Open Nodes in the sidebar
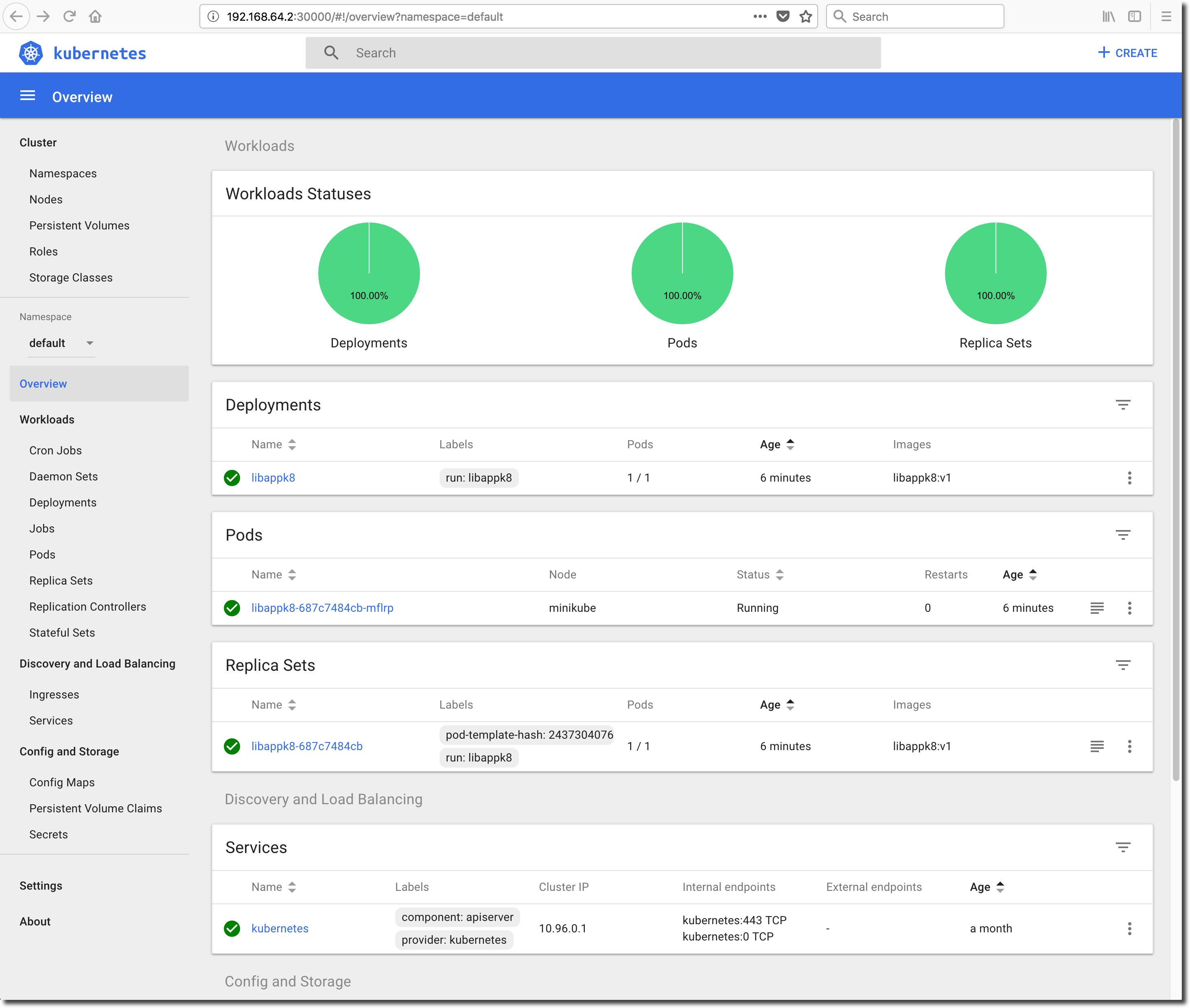 [x=46, y=199]
